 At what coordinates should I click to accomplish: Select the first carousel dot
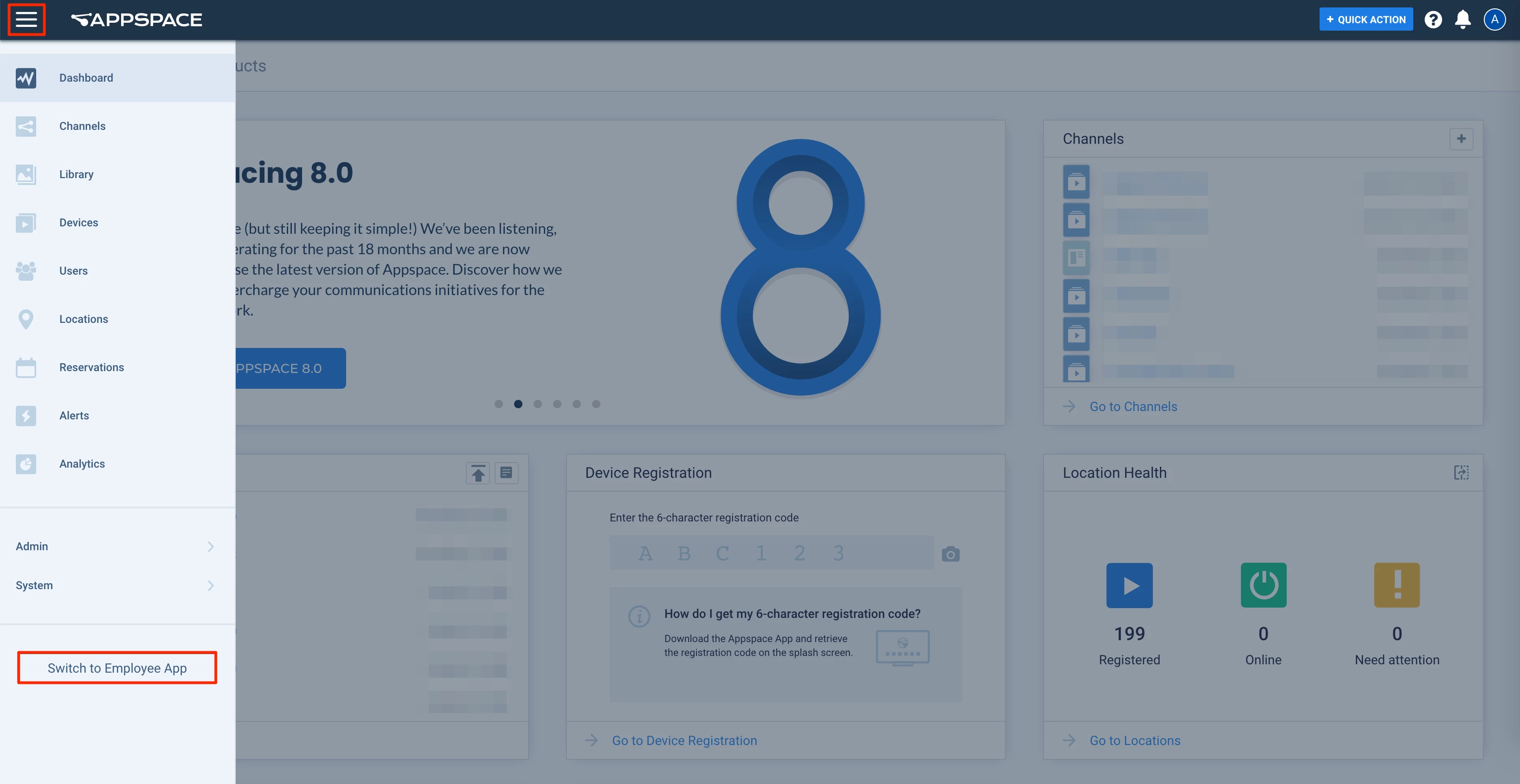pyautogui.click(x=499, y=404)
